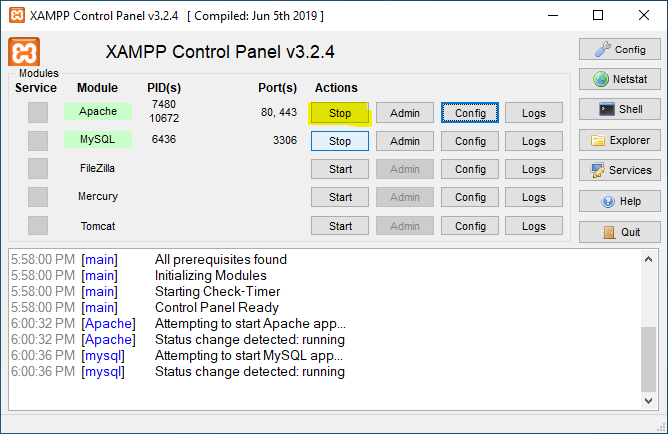Open Apache Config menu
668x434 pixels.
point(470,113)
